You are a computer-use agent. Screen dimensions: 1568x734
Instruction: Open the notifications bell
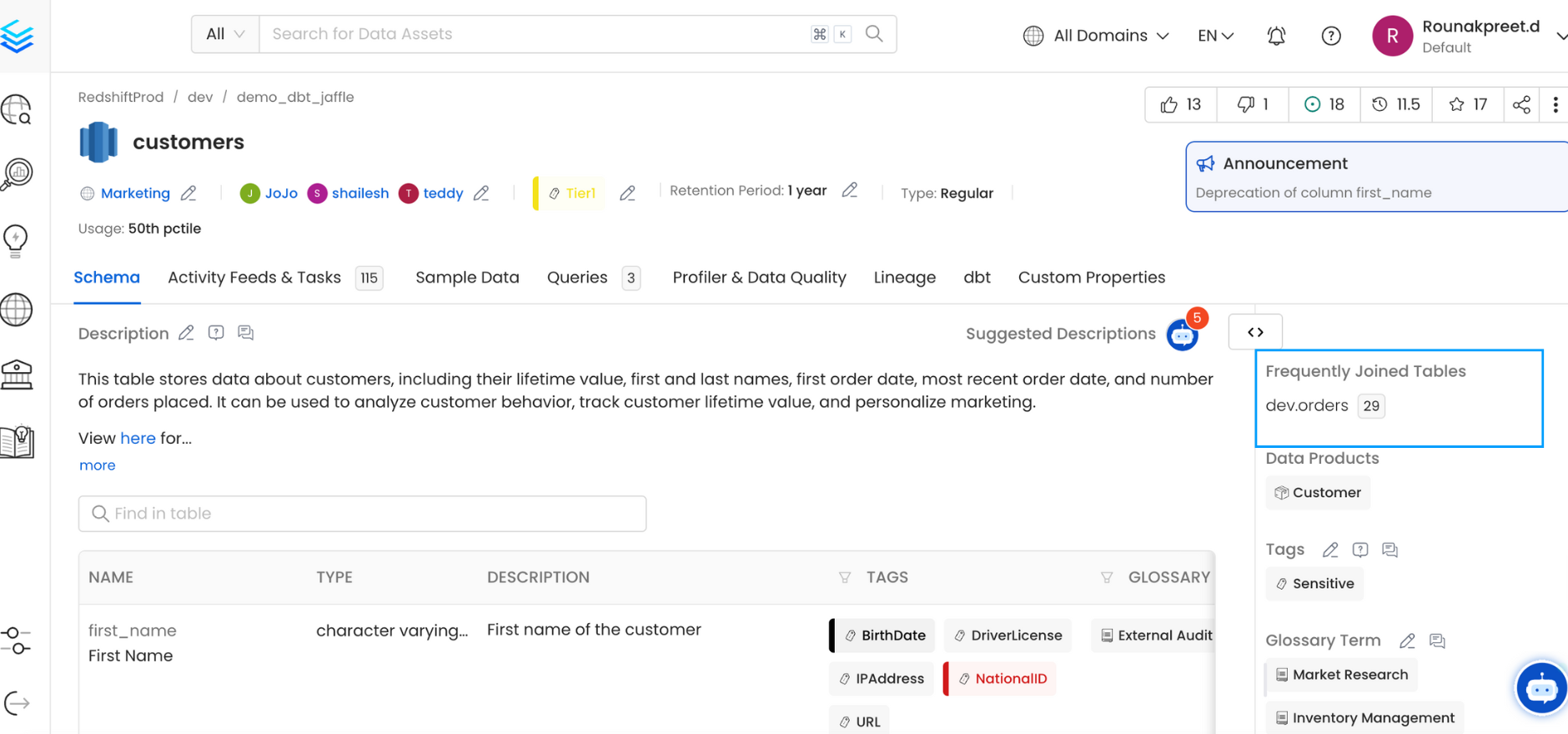click(x=1276, y=36)
